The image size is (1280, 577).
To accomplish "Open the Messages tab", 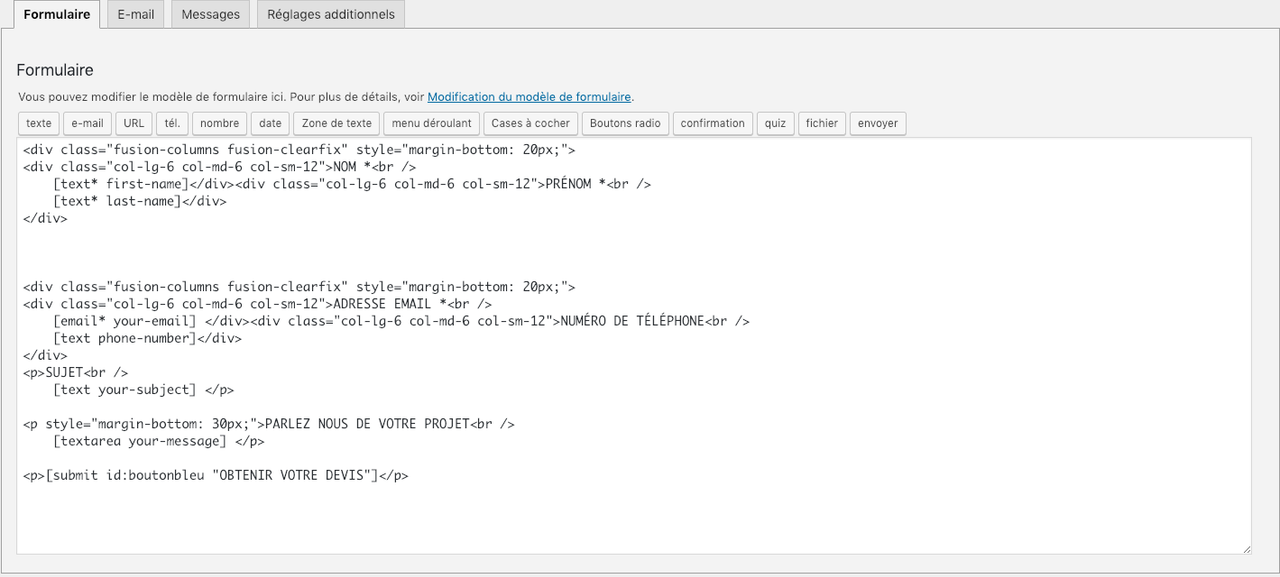I will pos(211,14).
